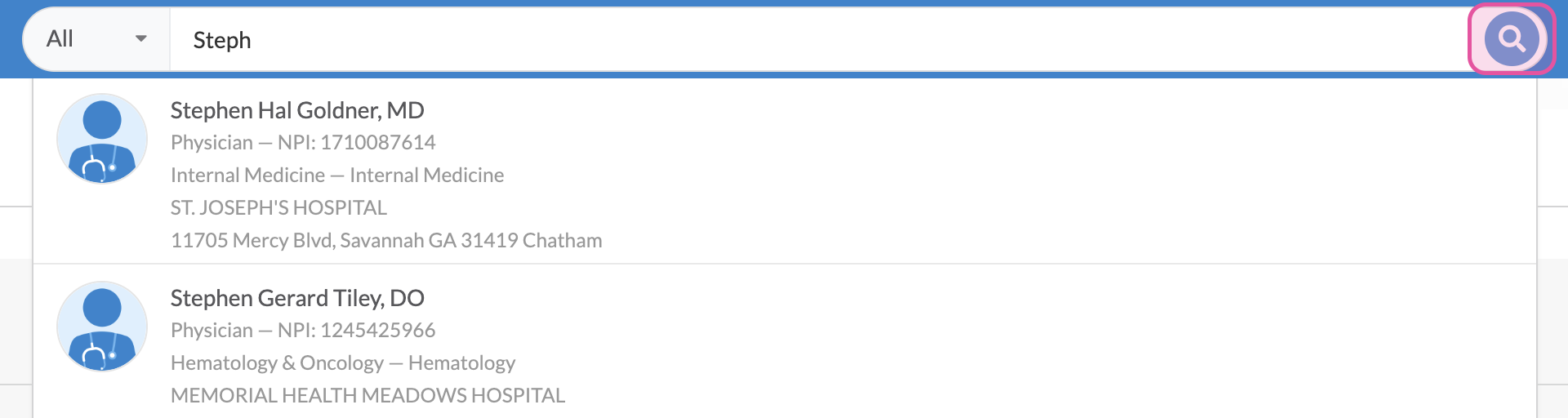Click the 11705 Mercy Blvd address
The image size is (1568, 418).
(386, 241)
